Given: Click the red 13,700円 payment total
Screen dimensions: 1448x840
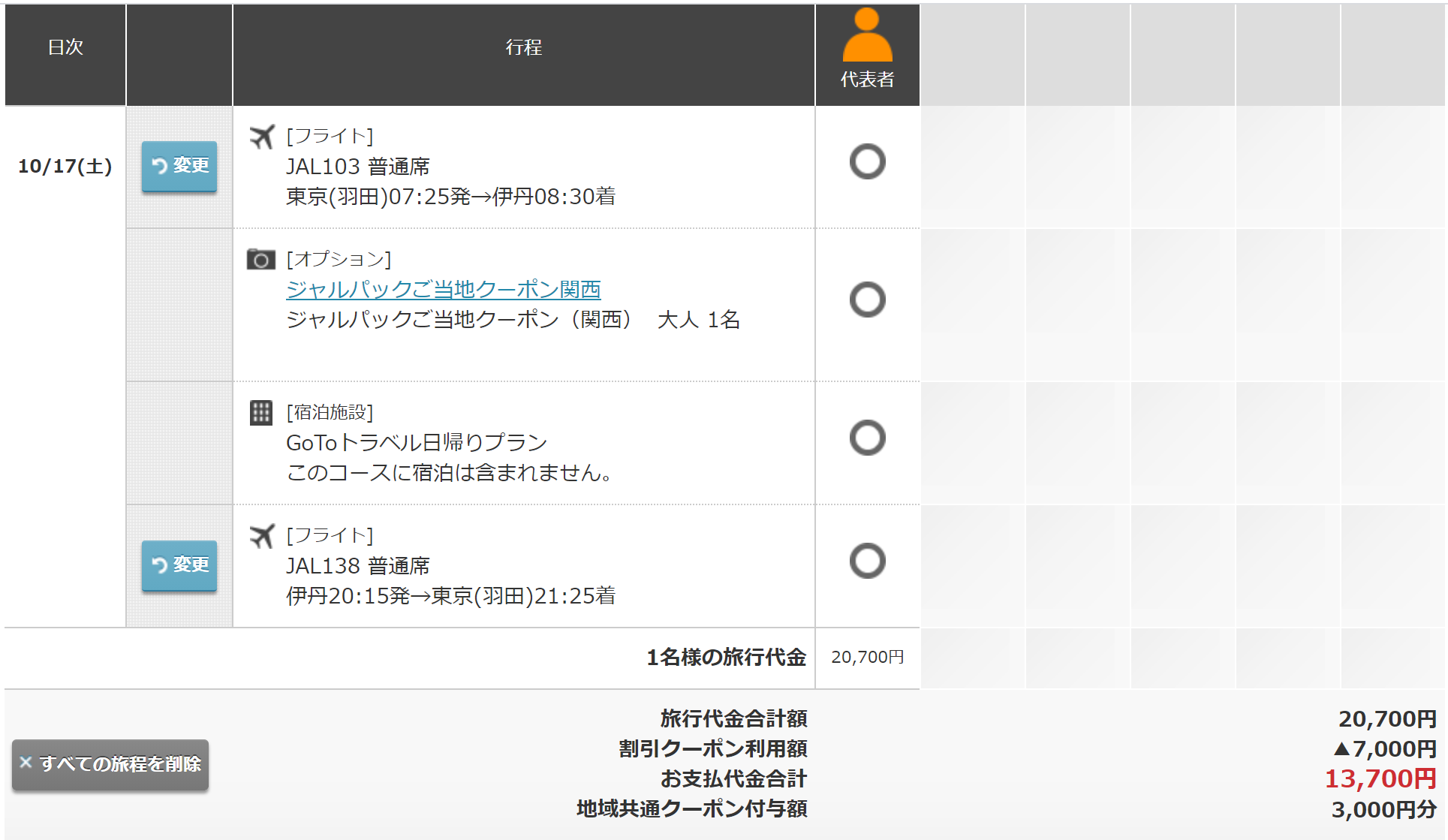Looking at the screenshot, I should (x=1380, y=778).
